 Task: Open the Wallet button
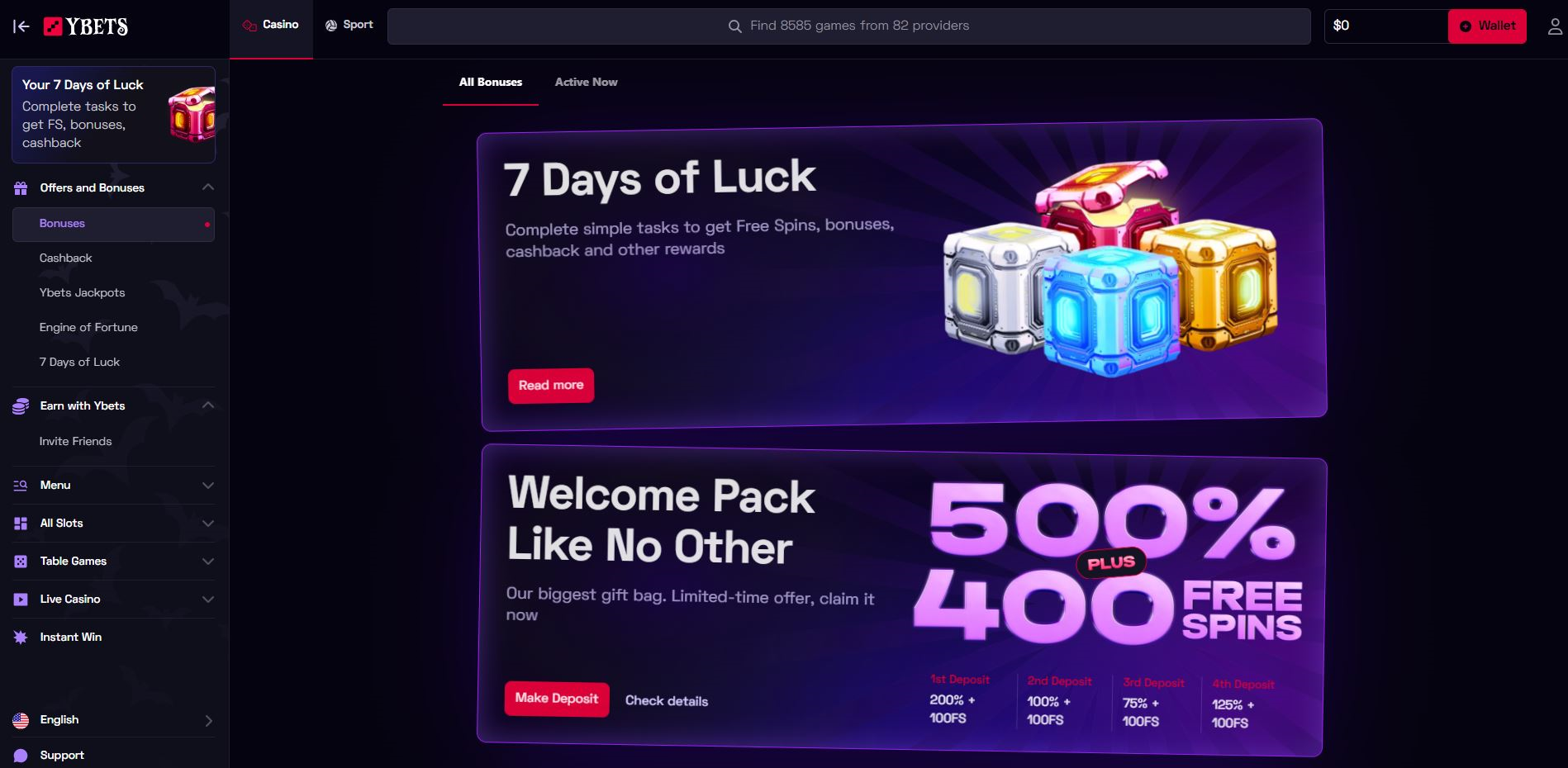(x=1487, y=26)
